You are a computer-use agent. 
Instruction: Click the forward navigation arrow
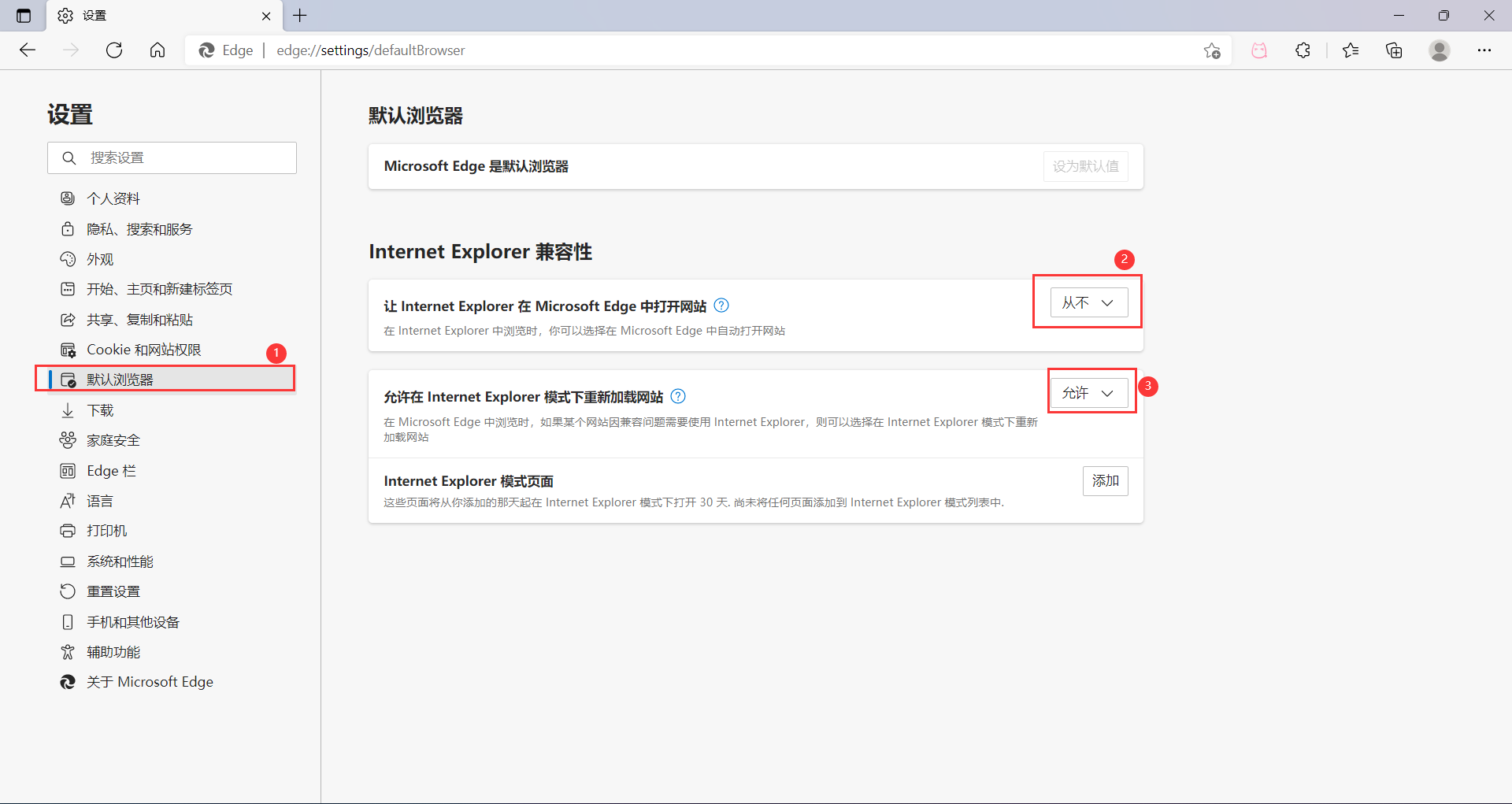coord(71,50)
